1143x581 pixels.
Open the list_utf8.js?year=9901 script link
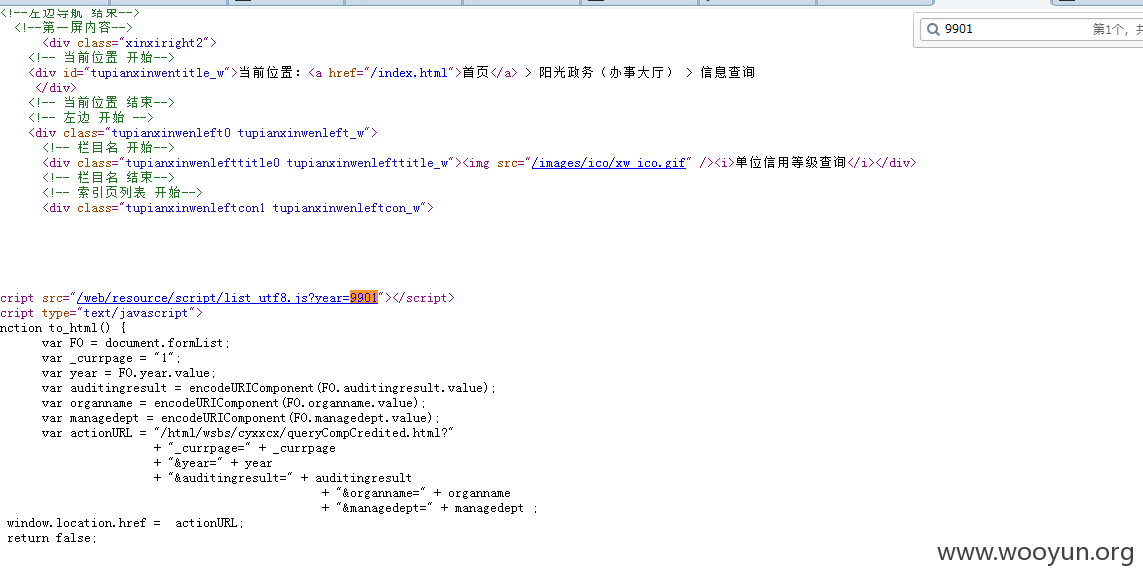(x=227, y=297)
